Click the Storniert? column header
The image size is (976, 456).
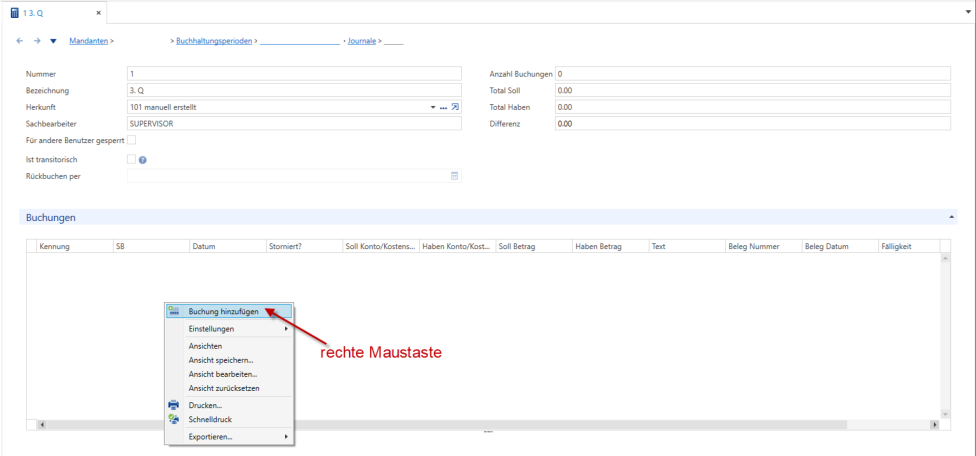click(x=304, y=246)
